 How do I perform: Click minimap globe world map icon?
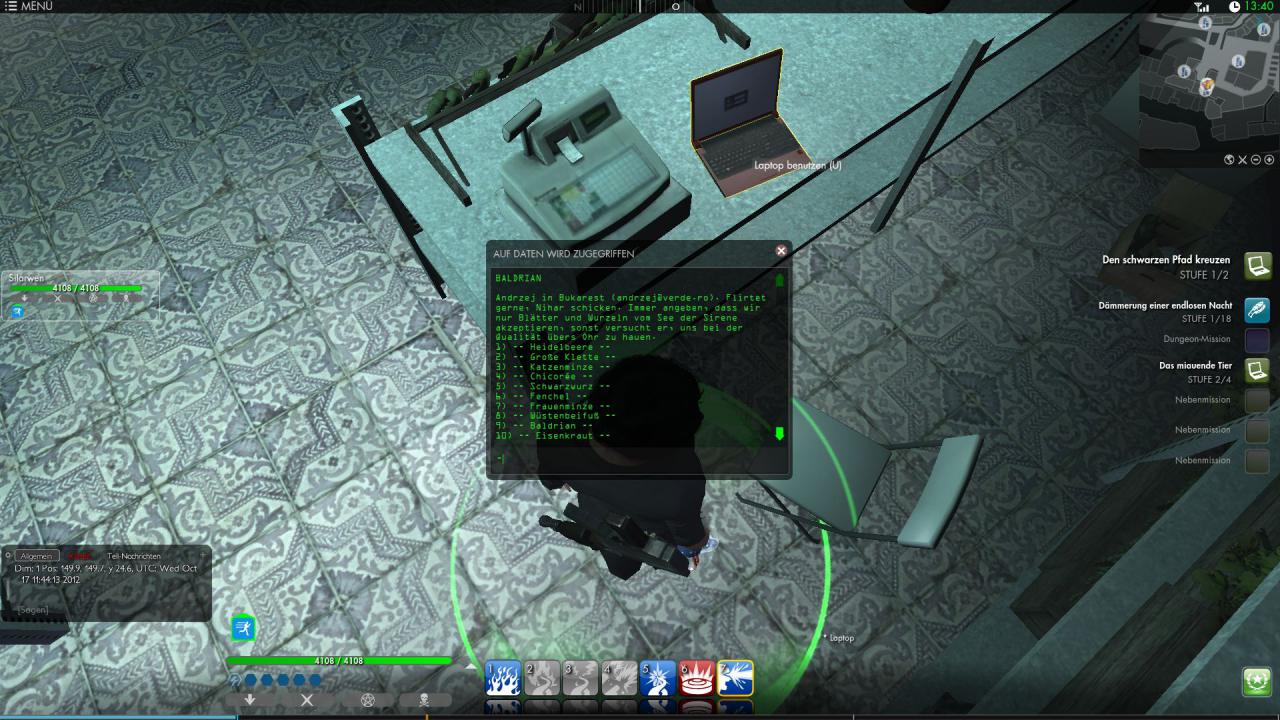1230,159
